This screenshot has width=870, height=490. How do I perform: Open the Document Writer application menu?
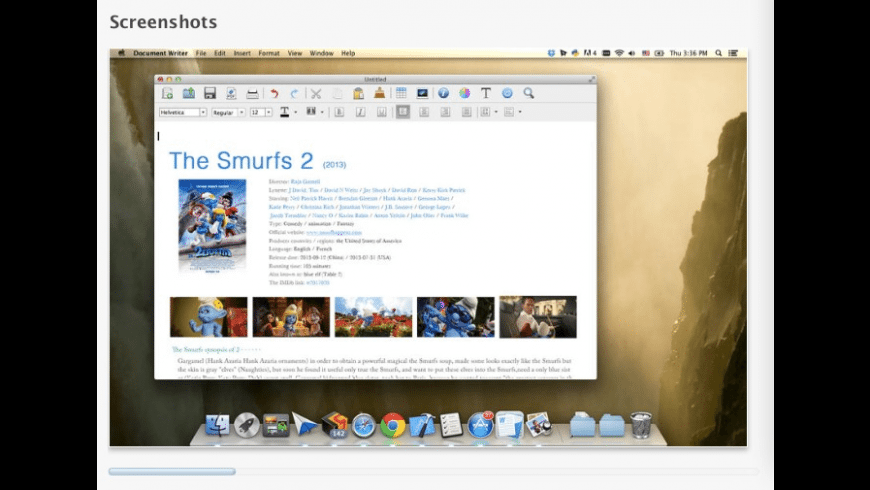pyautogui.click(x=160, y=53)
